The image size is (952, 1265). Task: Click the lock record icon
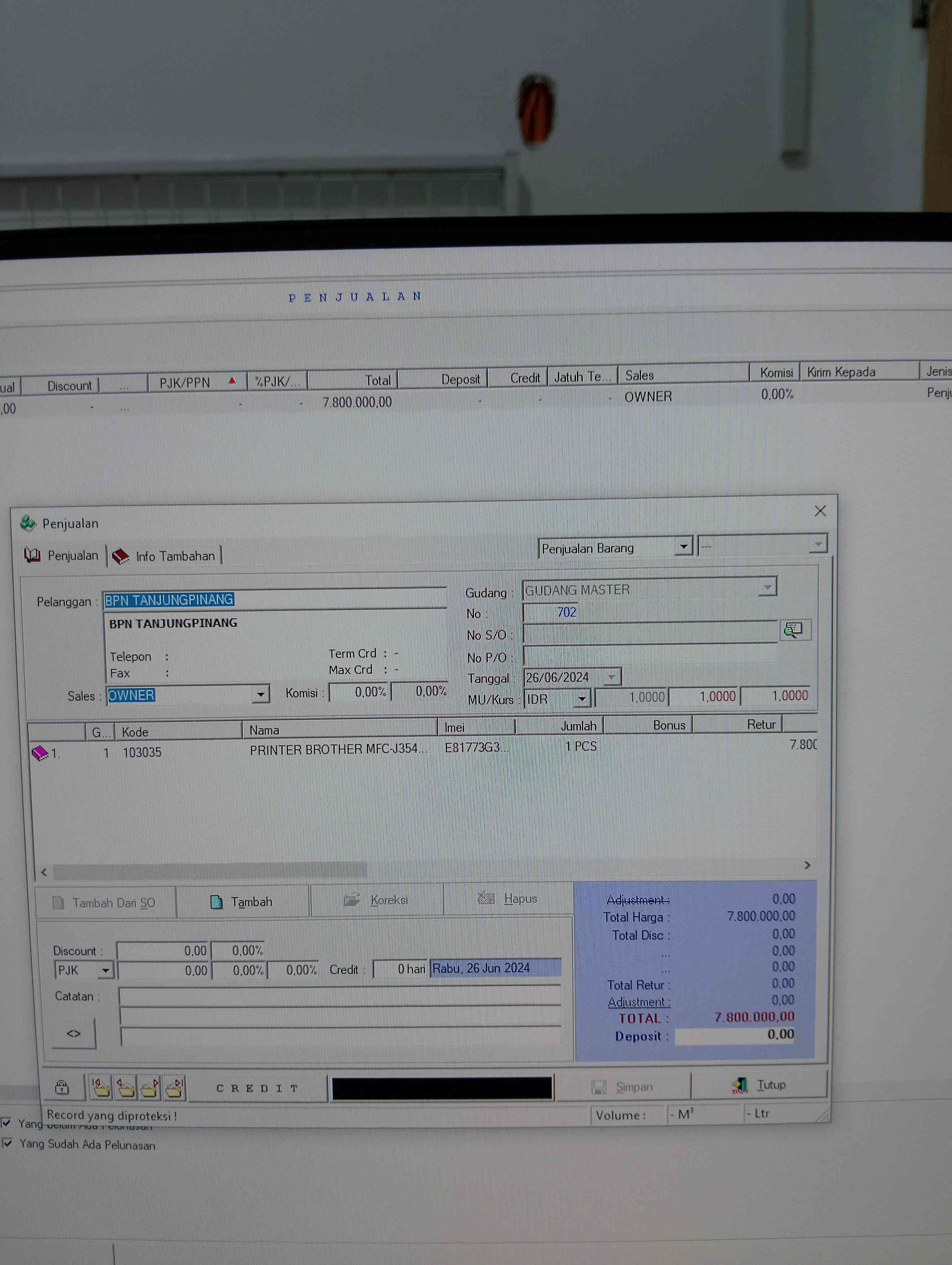tap(62, 1087)
